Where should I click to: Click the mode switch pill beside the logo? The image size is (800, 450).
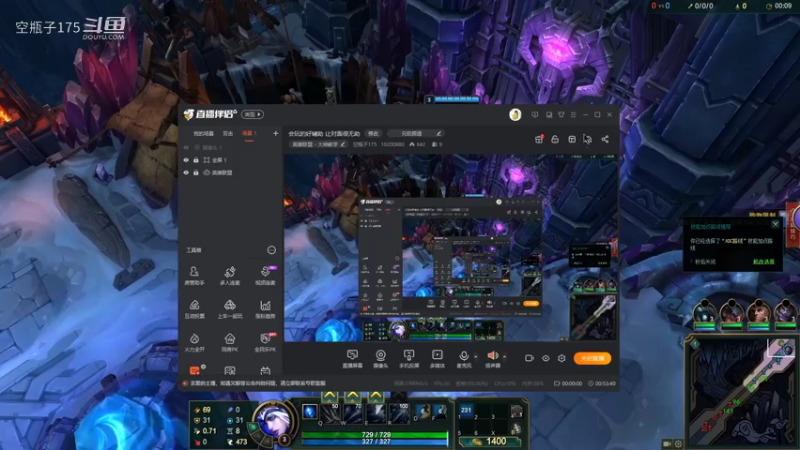click(x=253, y=115)
